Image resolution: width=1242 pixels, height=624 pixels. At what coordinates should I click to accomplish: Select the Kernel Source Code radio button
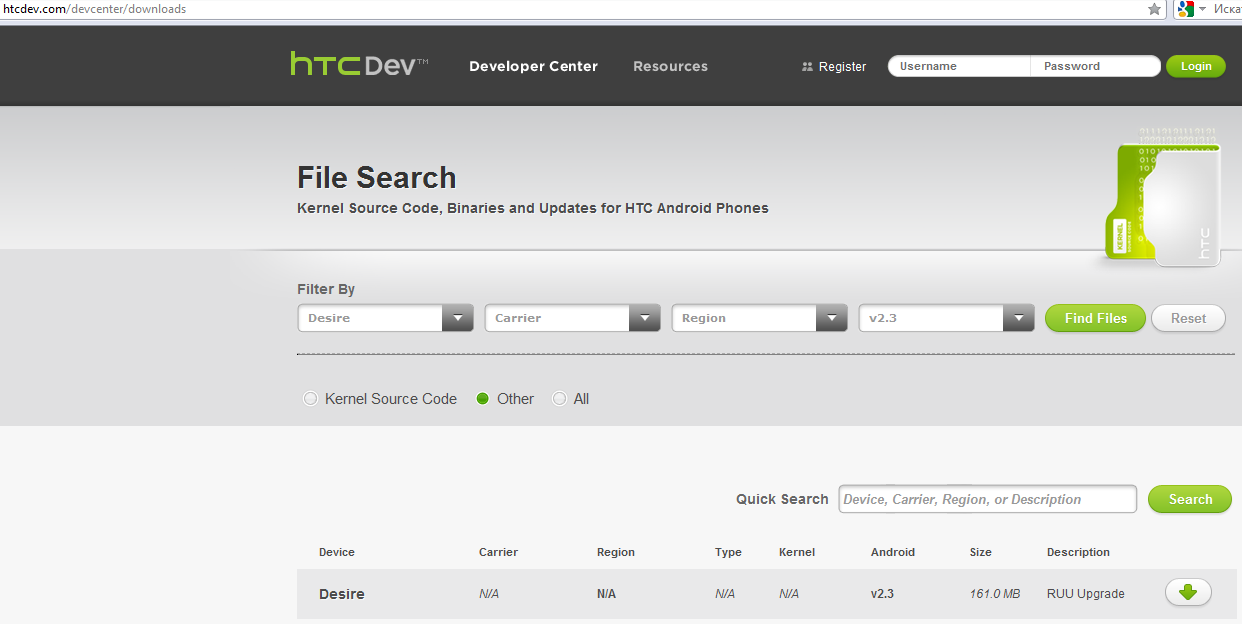coord(310,399)
